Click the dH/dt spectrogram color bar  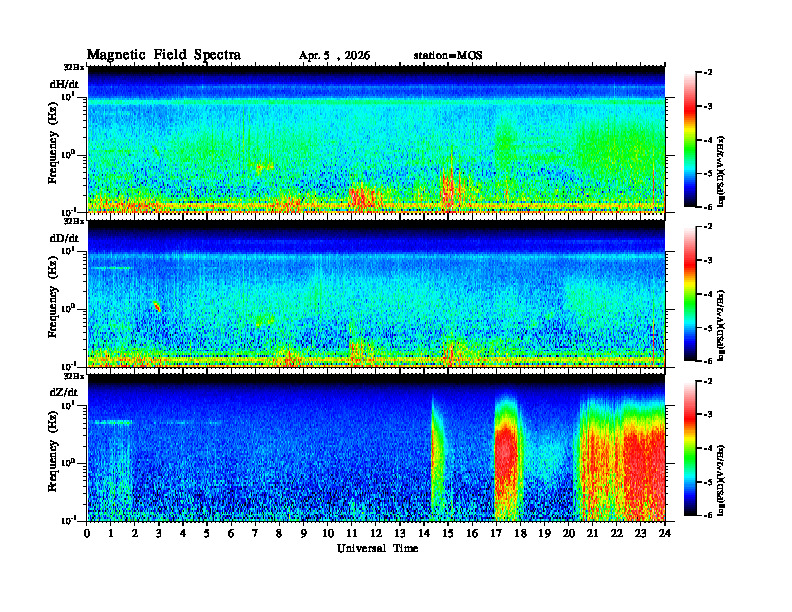(x=690, y=140)
